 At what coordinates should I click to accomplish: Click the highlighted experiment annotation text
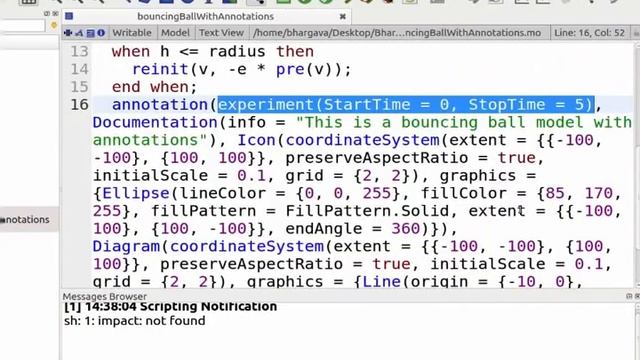tap(406, 104)
